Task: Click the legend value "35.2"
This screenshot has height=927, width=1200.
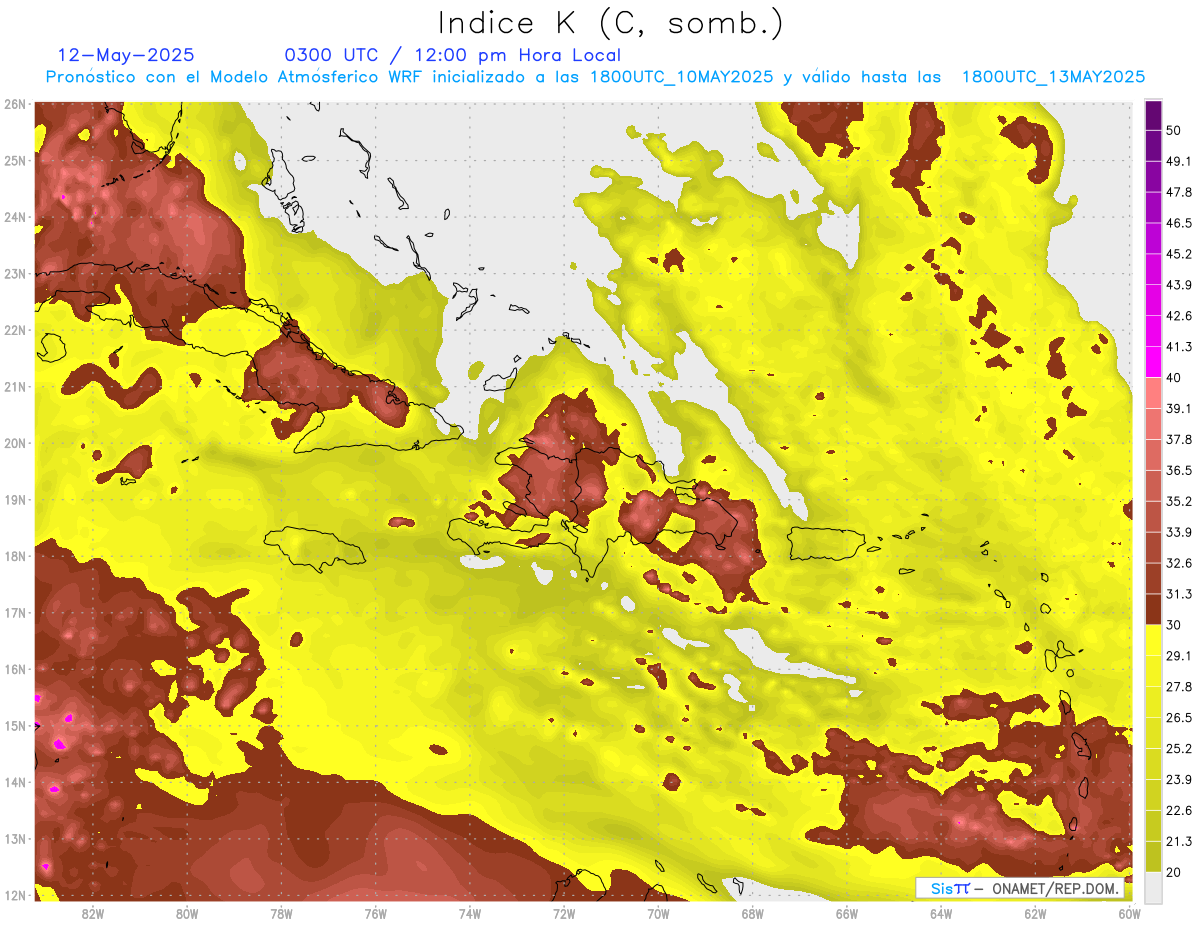Action: pos(1178,501)
